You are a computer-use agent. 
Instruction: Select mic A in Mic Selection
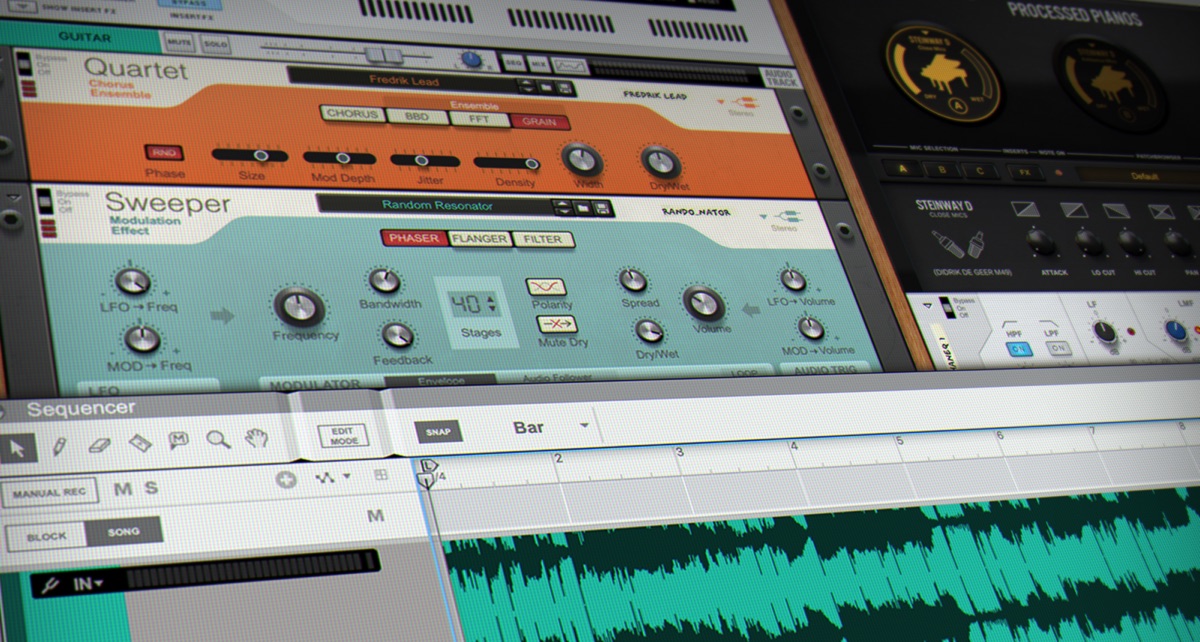904,169
